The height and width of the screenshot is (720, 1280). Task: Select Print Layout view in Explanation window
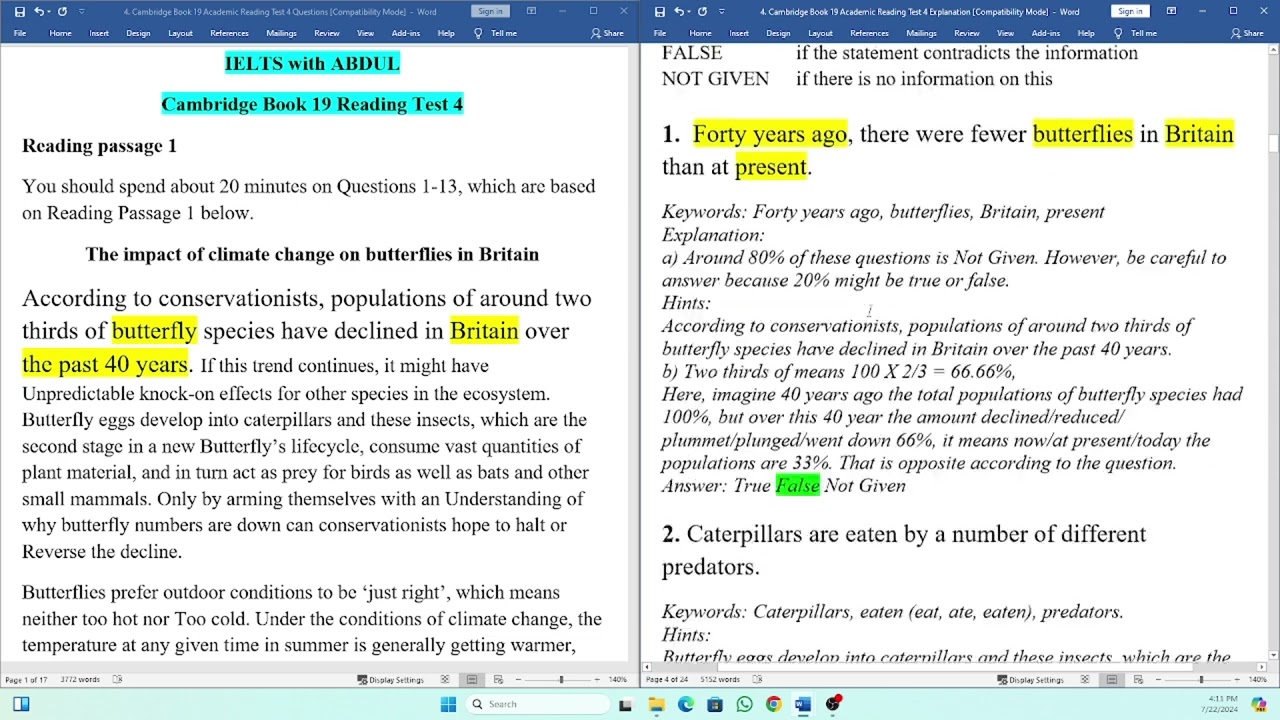coord(1112,680)
